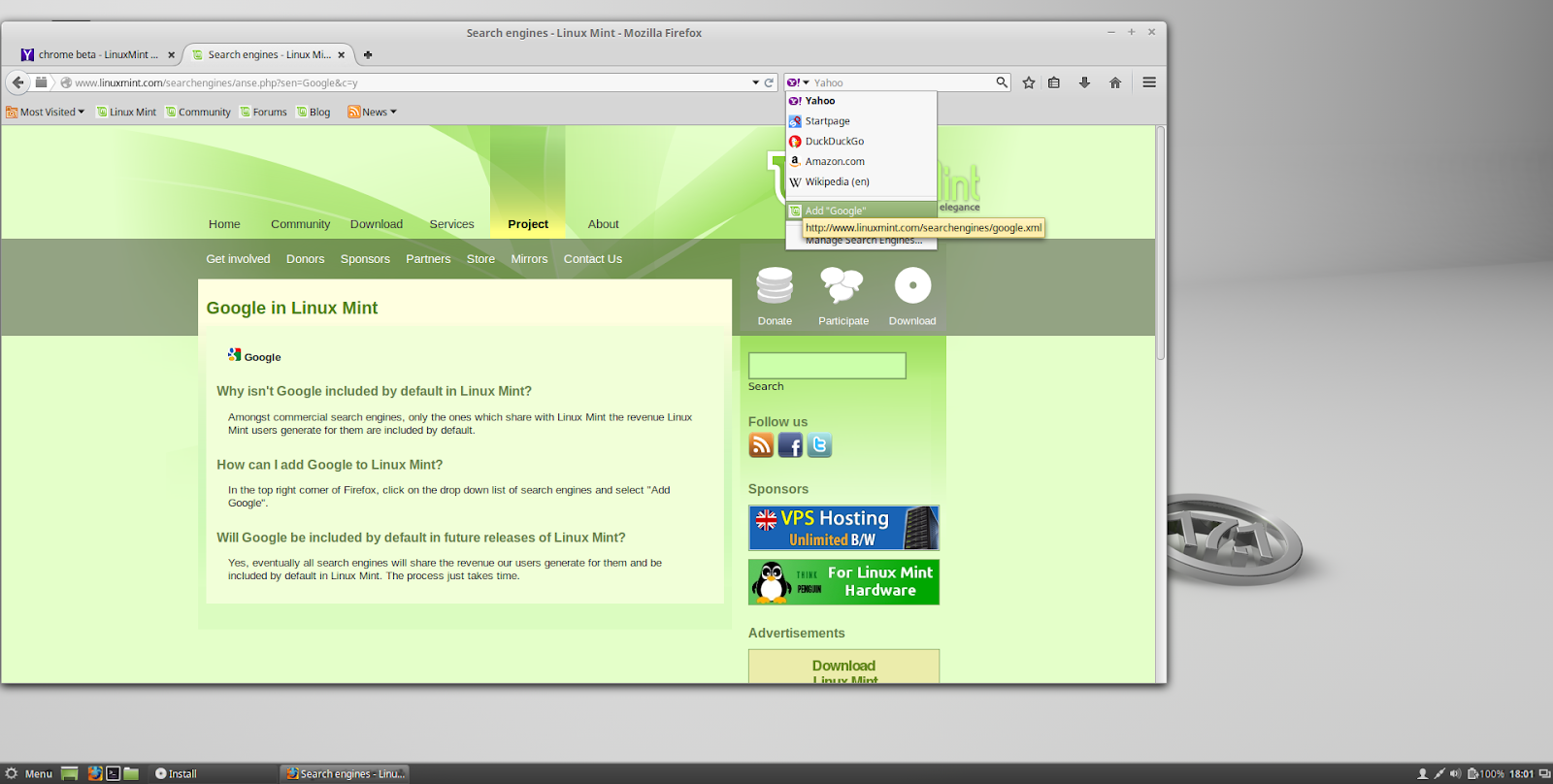Click the Download disc icon
Image resolution: width=1553 pixels, height=784 pixels.
[912, 285]
